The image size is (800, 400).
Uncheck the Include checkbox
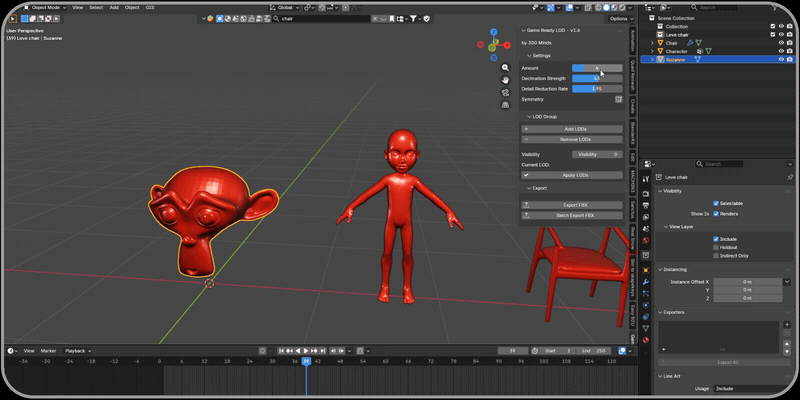click(716, 239)
